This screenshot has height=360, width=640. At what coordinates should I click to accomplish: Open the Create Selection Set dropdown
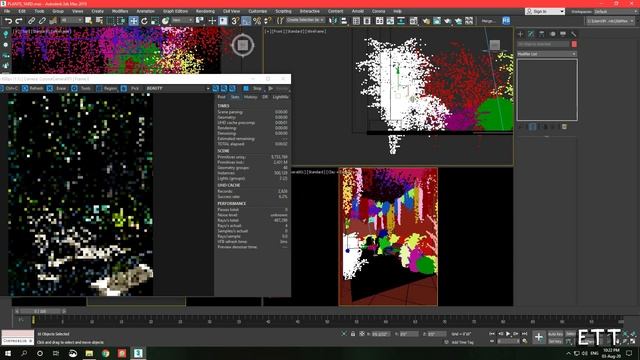coord(305,20)
